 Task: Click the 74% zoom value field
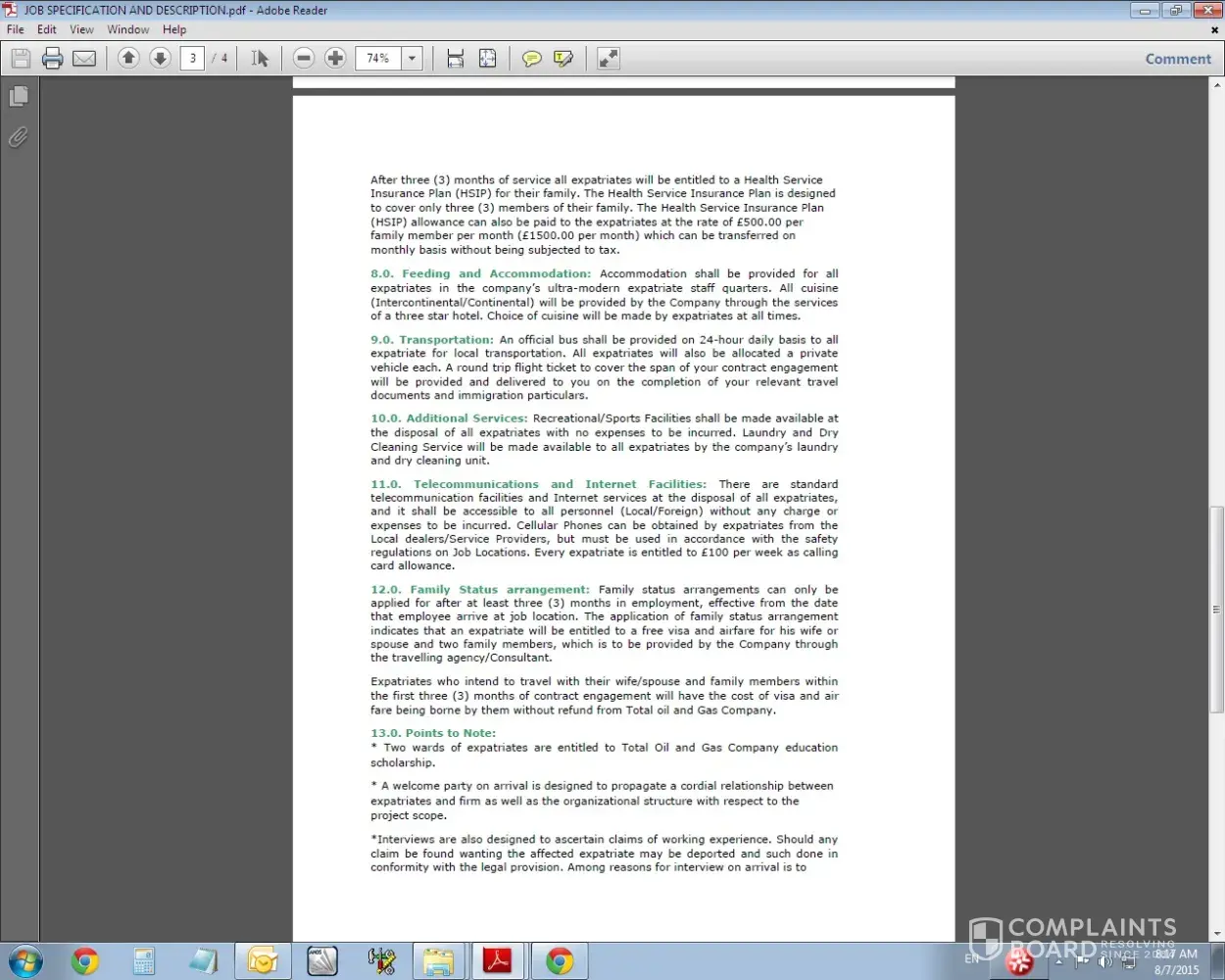378,58
